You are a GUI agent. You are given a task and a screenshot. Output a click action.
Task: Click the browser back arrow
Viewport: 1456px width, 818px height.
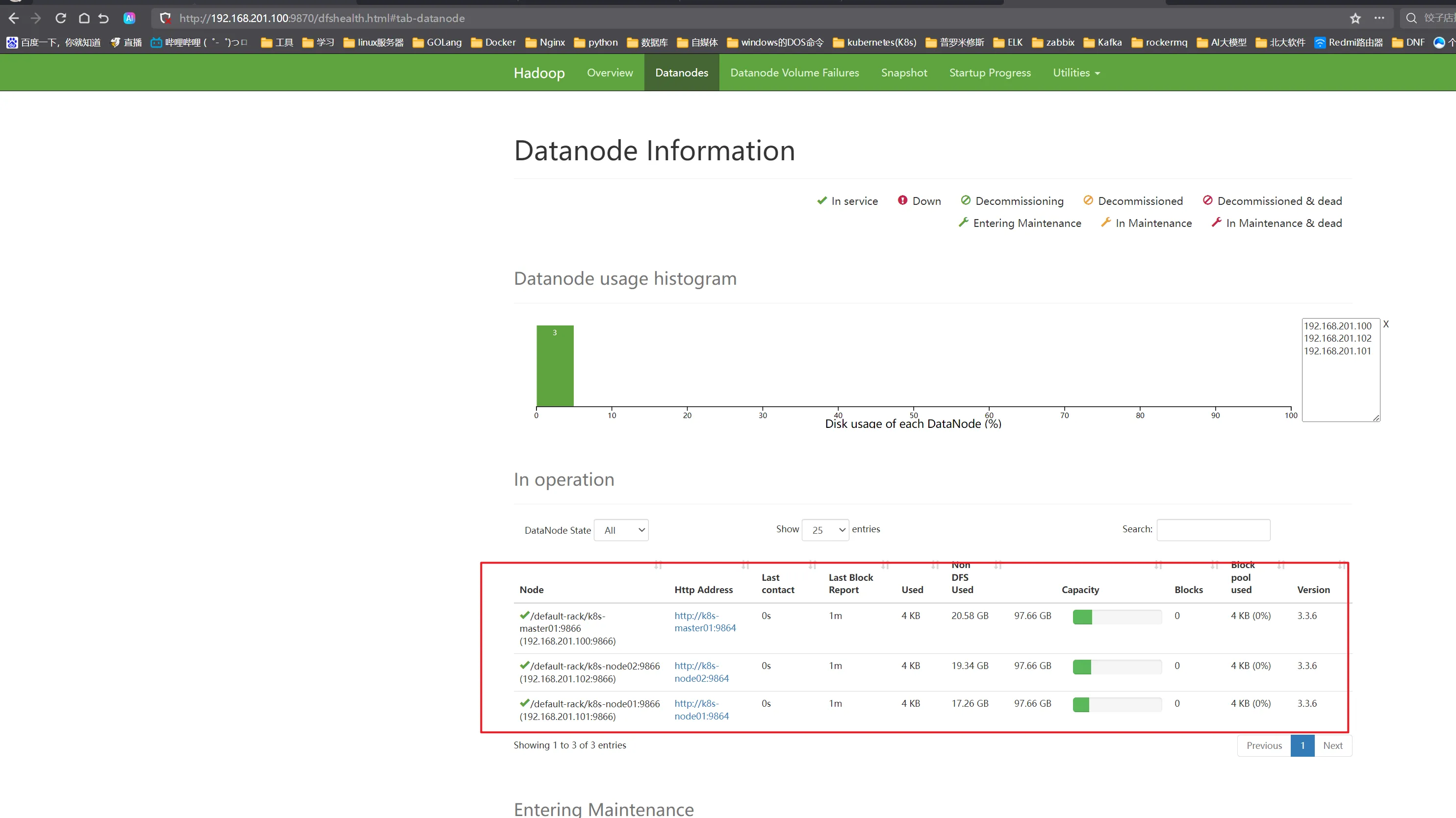click(x=14, y=18)
